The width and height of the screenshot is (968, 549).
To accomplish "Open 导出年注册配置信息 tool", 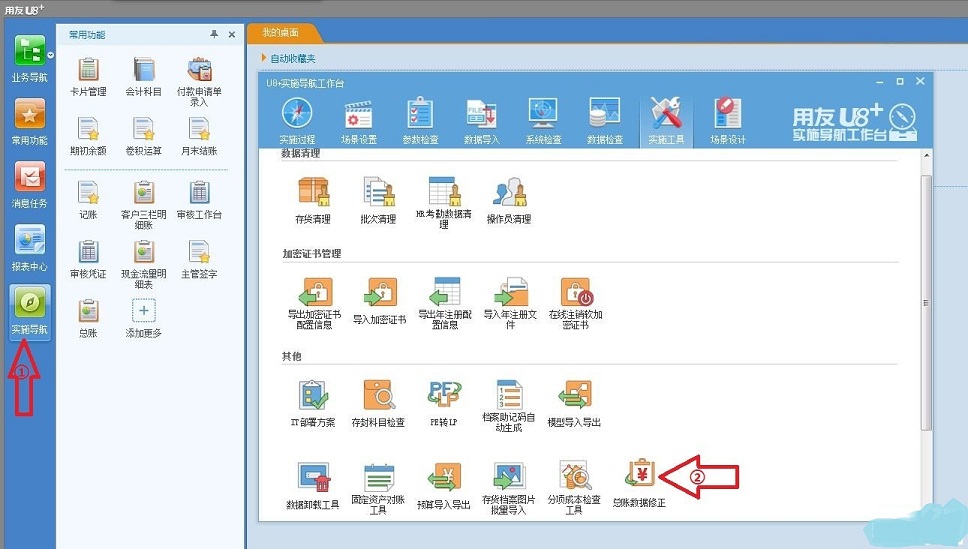I will (445, 303).
